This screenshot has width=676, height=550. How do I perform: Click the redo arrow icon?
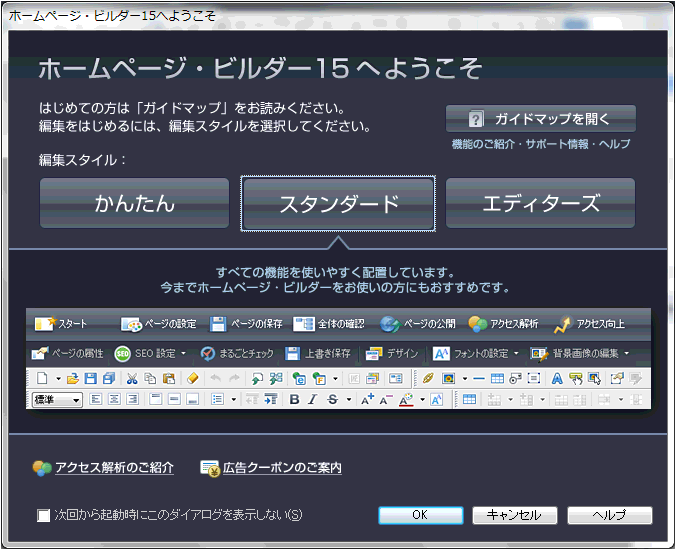coord(234,378)
